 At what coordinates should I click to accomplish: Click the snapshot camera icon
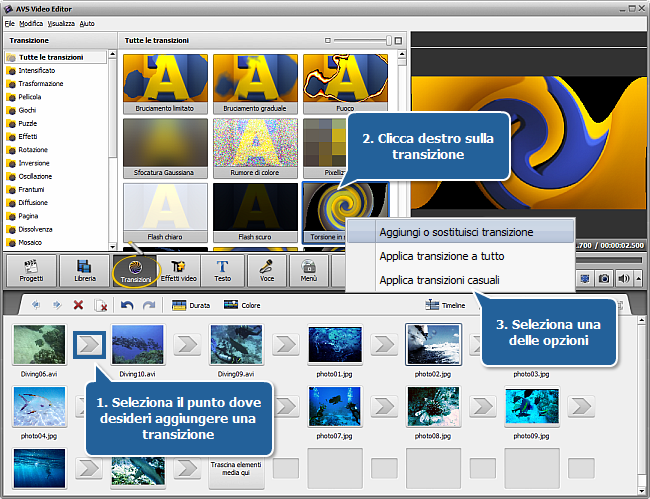coord(606,279)
